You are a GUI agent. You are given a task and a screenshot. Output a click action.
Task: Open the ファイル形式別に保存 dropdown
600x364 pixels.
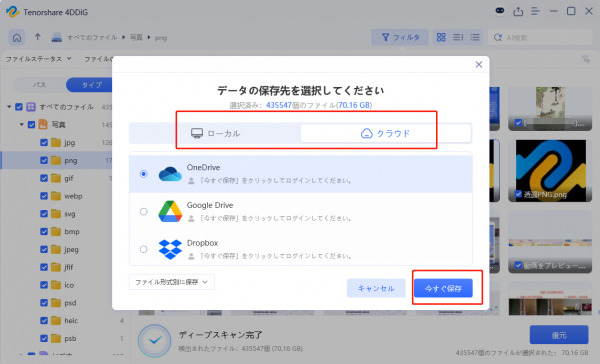(172, 282)
